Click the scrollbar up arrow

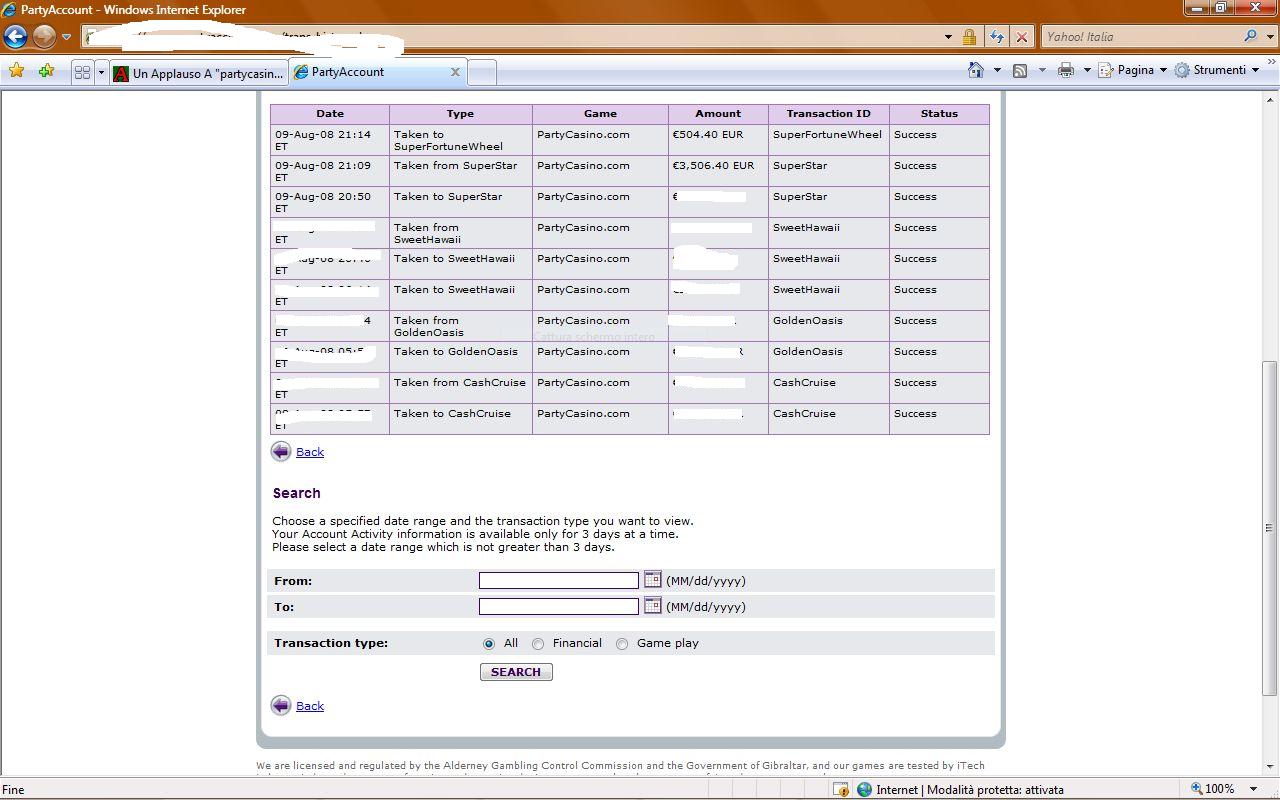pos(1271,99)
